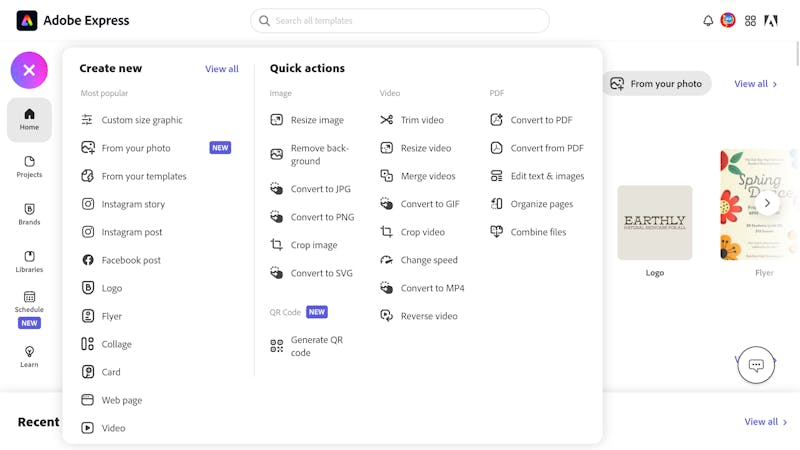Open the chat support bubble
800x450 pixels.
point(756,365)
